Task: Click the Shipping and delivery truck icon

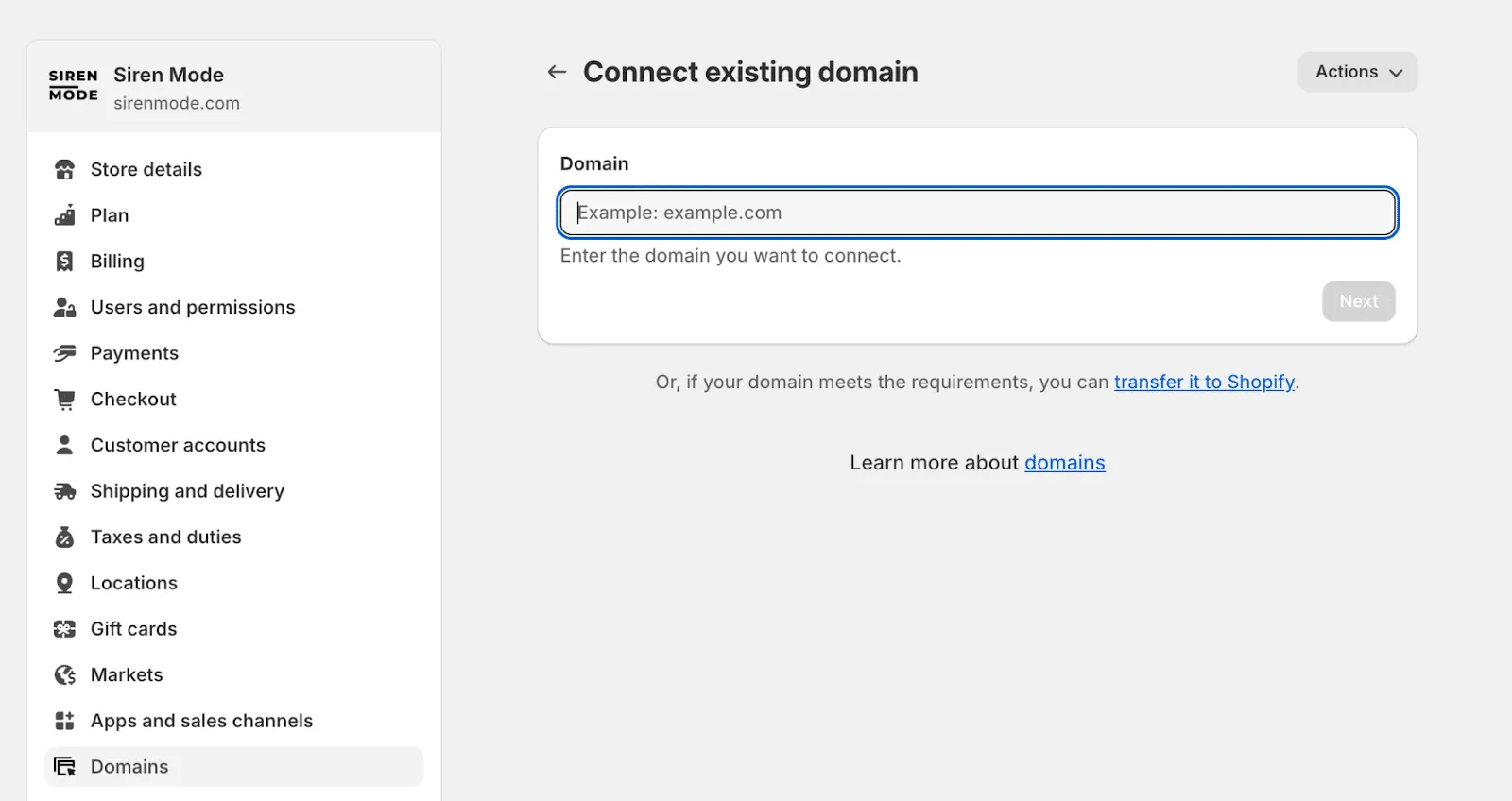Action: pyautogui.click(x=64, y=491)
